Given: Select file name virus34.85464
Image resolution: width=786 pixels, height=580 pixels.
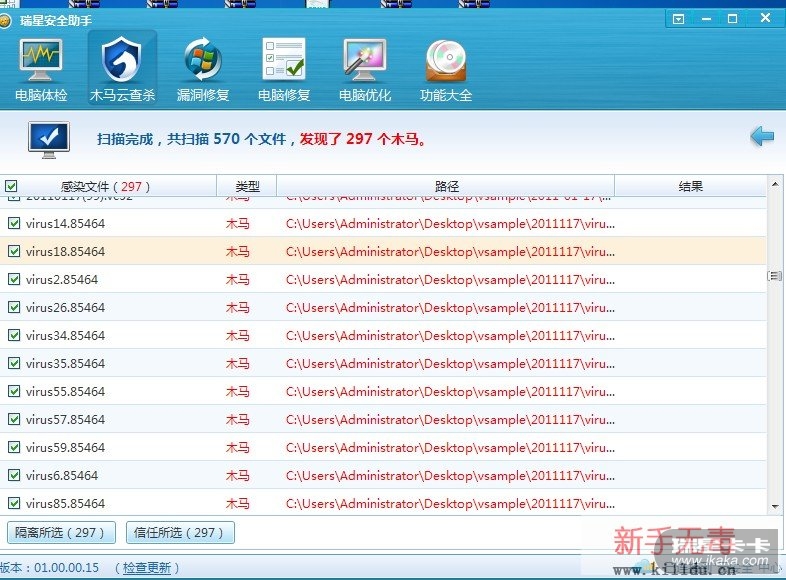Looking at the screenshot, I should pyautogui.click(x=65, y=336).
